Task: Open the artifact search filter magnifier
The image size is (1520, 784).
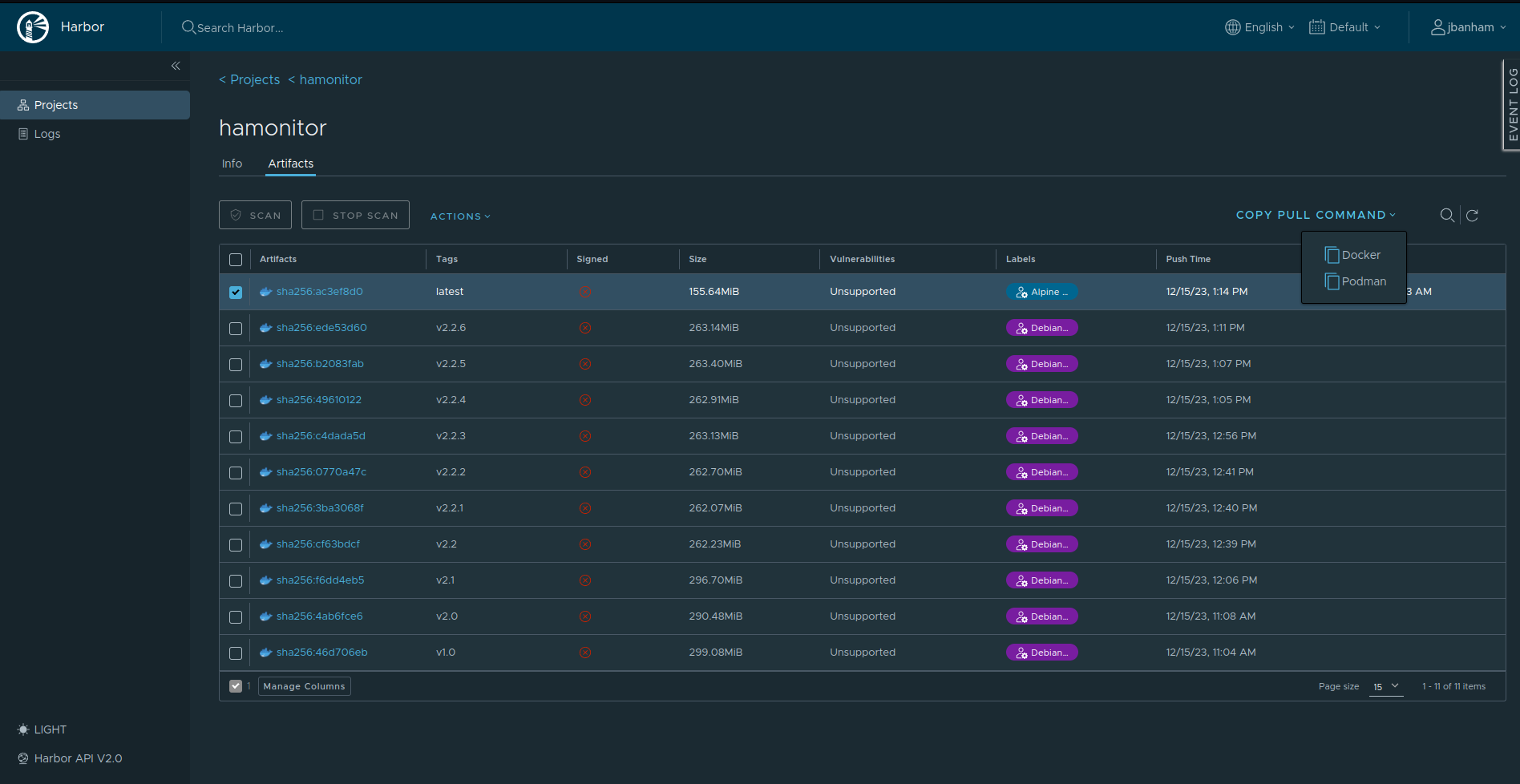Action: 1446,215
